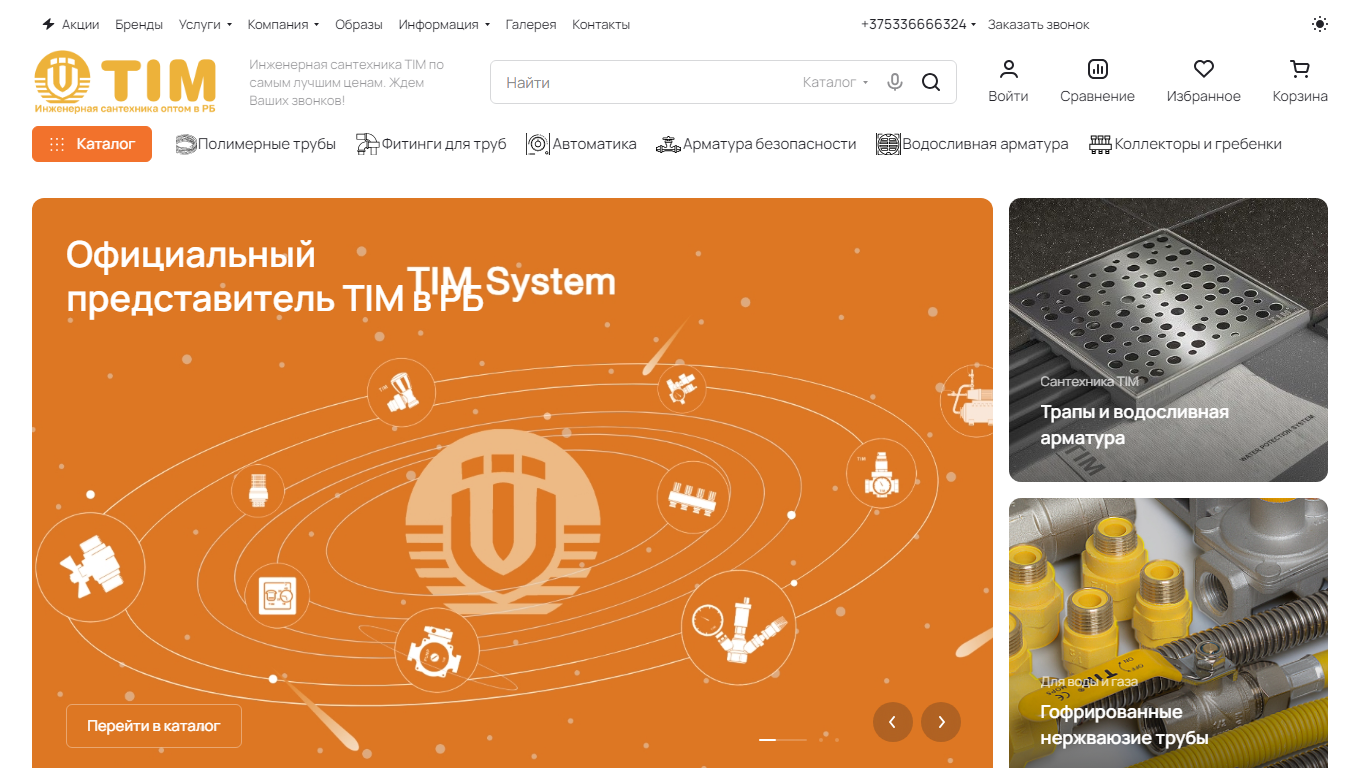1366x768 pixels.
Task: Click the manifold circle icon on the banner
Action: point(691,495)
